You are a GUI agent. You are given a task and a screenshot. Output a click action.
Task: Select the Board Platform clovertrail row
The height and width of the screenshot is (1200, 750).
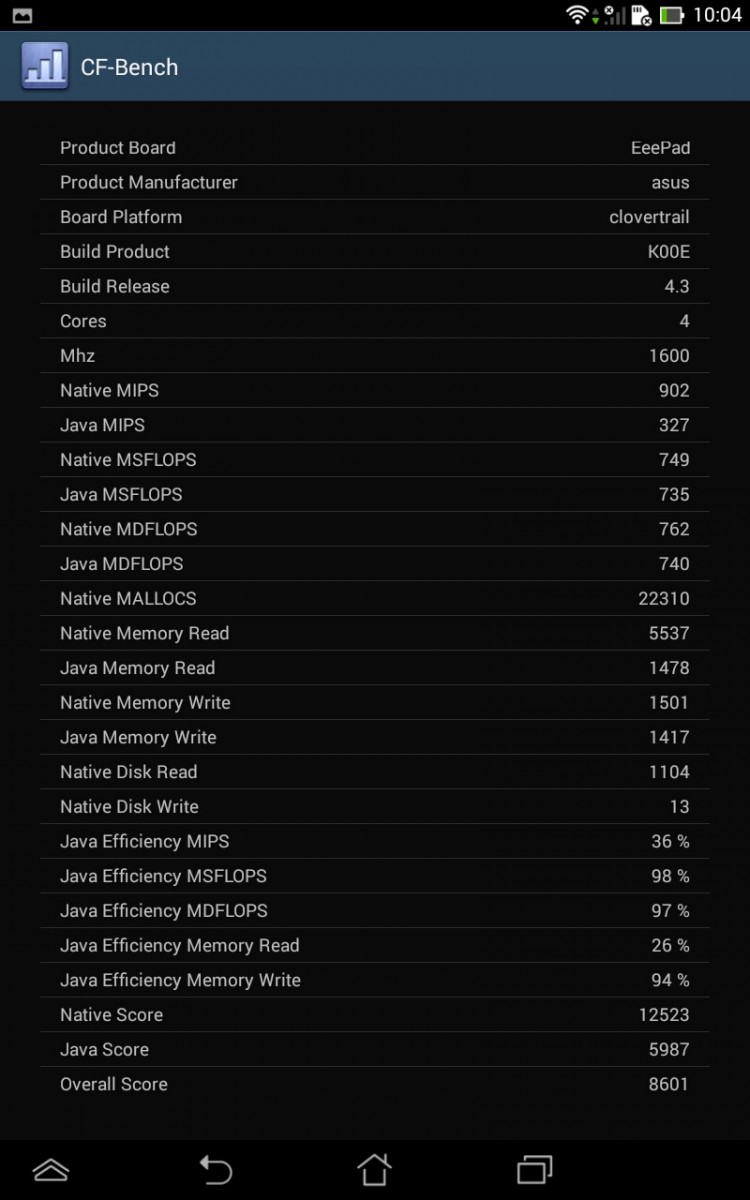(375, 217)
